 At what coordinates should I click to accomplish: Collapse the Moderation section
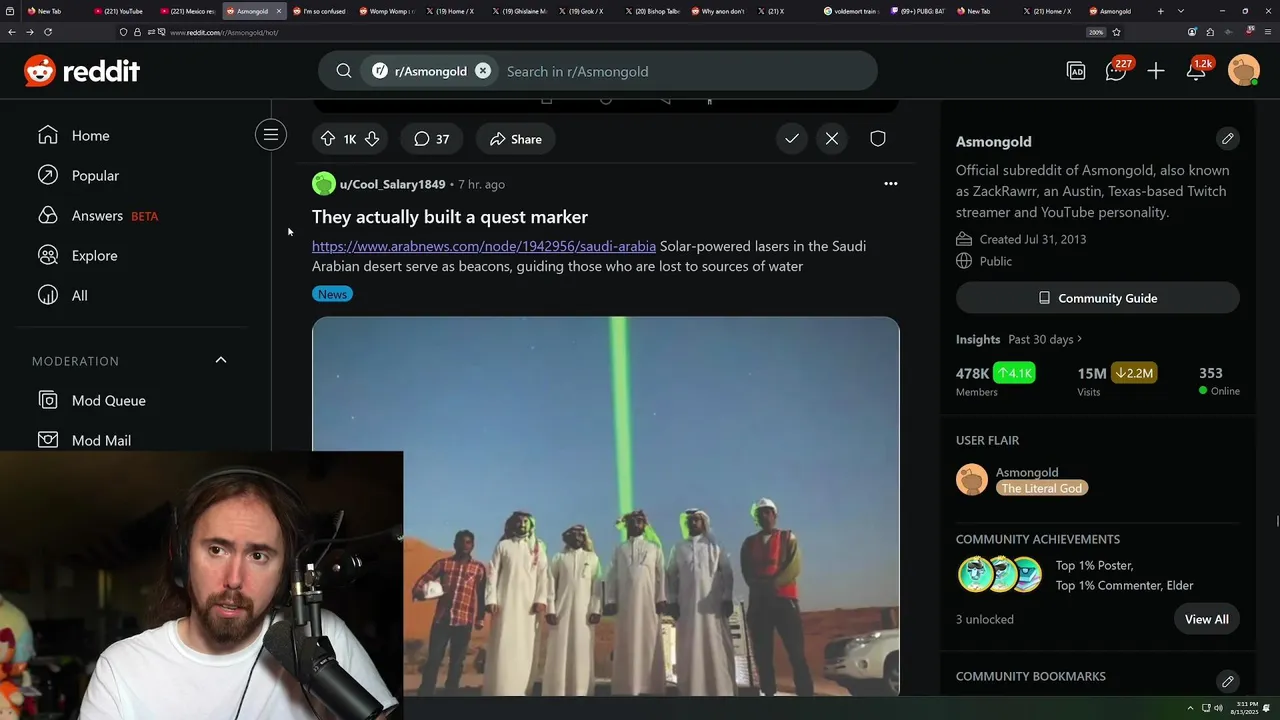click(x=221, y=360)
